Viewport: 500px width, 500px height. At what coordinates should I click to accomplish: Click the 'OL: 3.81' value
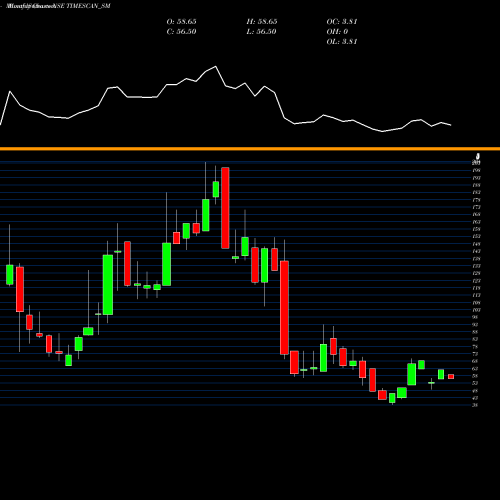[x=342, y=42]
